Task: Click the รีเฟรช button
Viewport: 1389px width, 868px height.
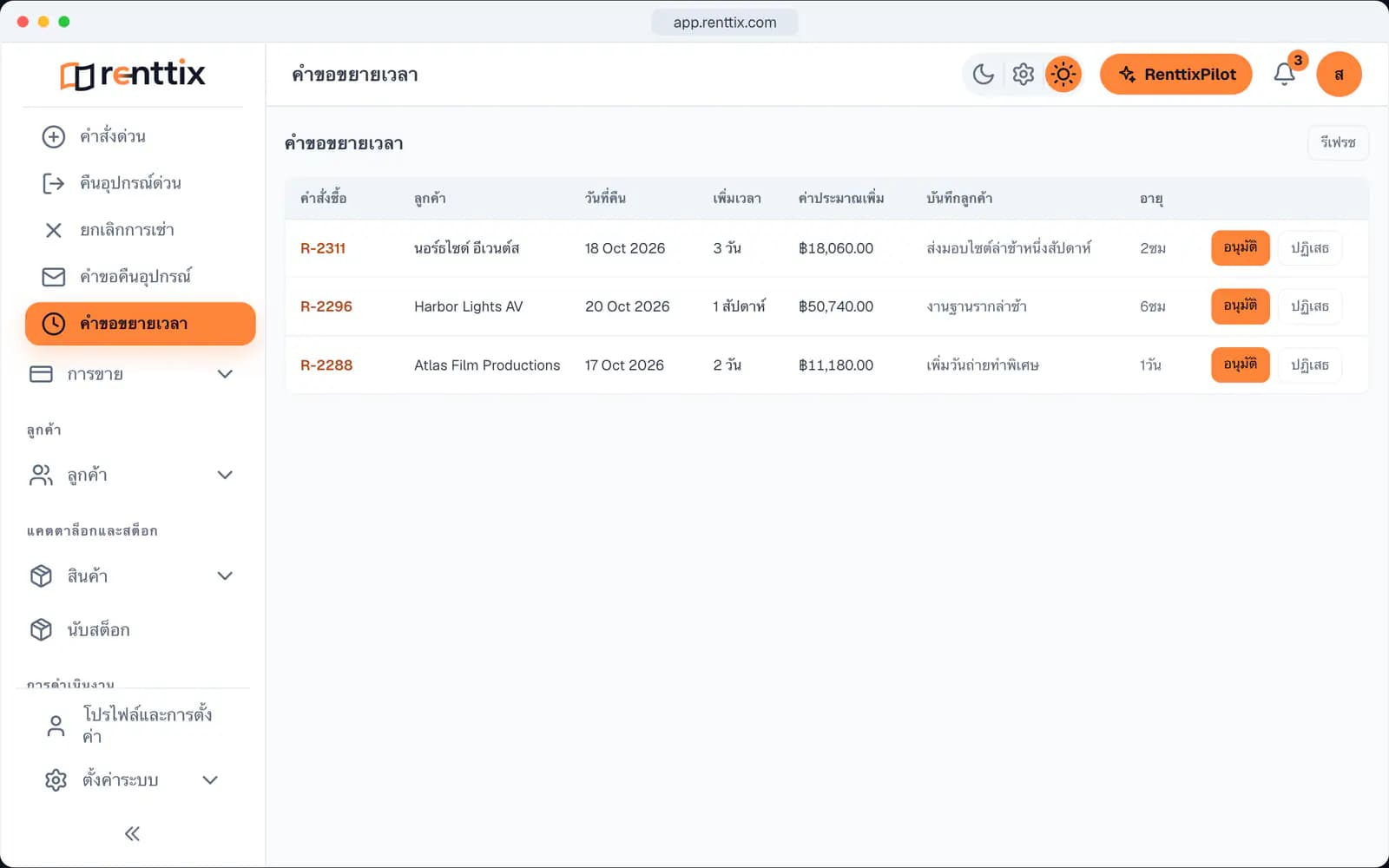Action: coord(1338,142)
